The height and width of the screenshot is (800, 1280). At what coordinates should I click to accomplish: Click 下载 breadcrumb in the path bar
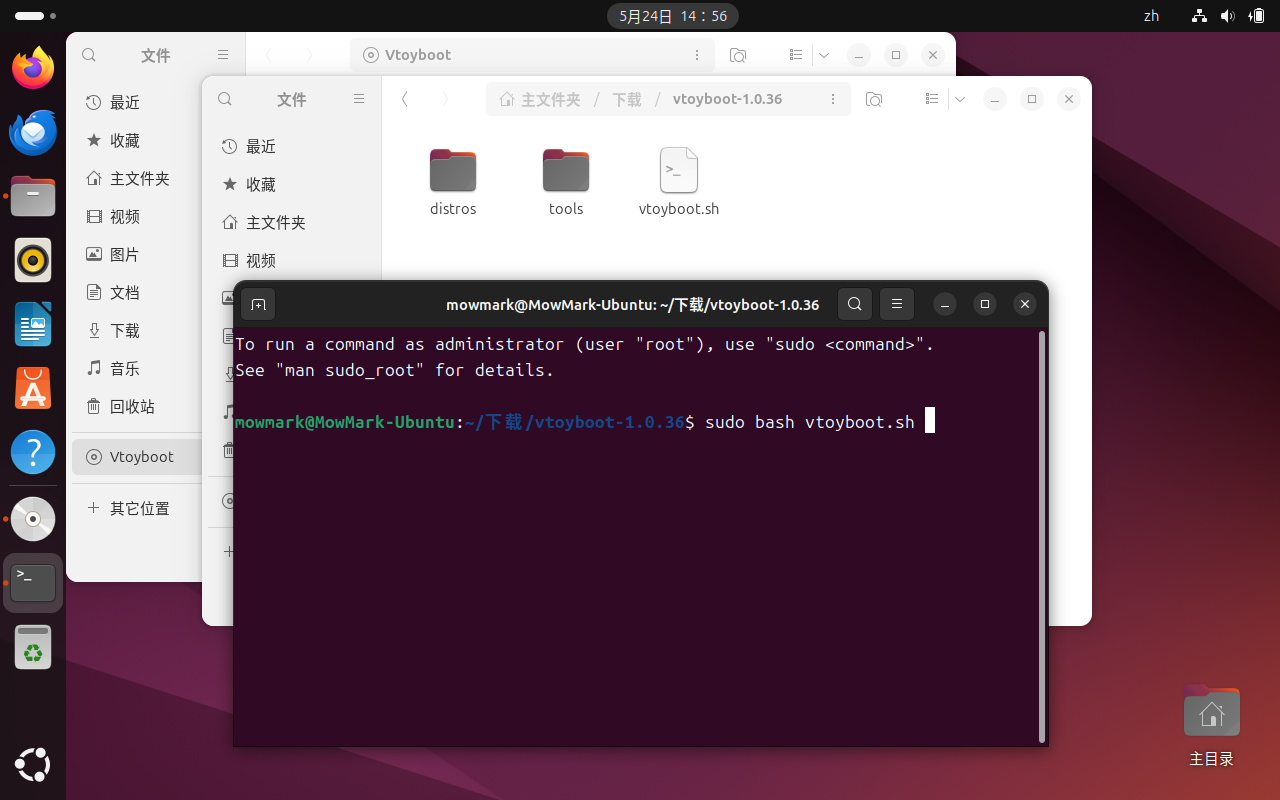[x=627, y=99]
